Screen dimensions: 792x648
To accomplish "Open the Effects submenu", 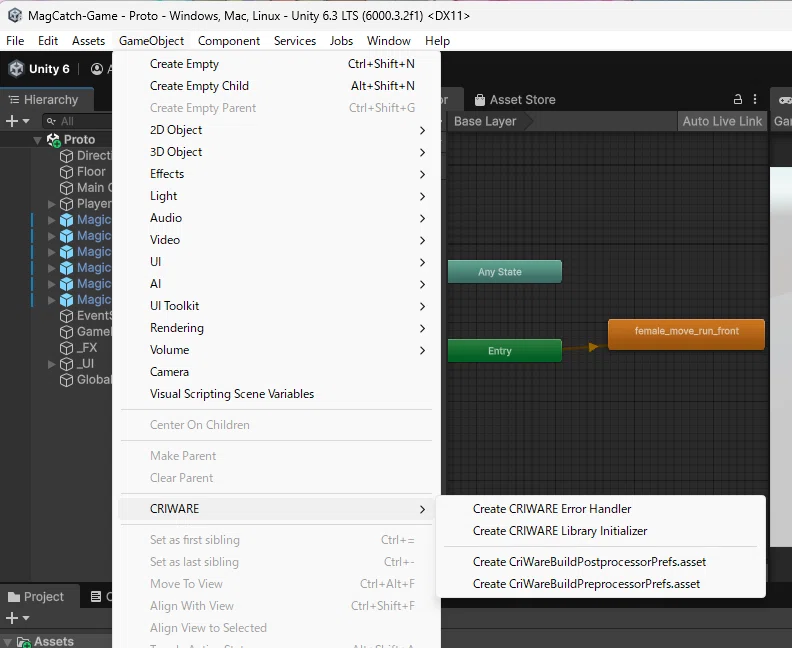I will coord(276,174).
